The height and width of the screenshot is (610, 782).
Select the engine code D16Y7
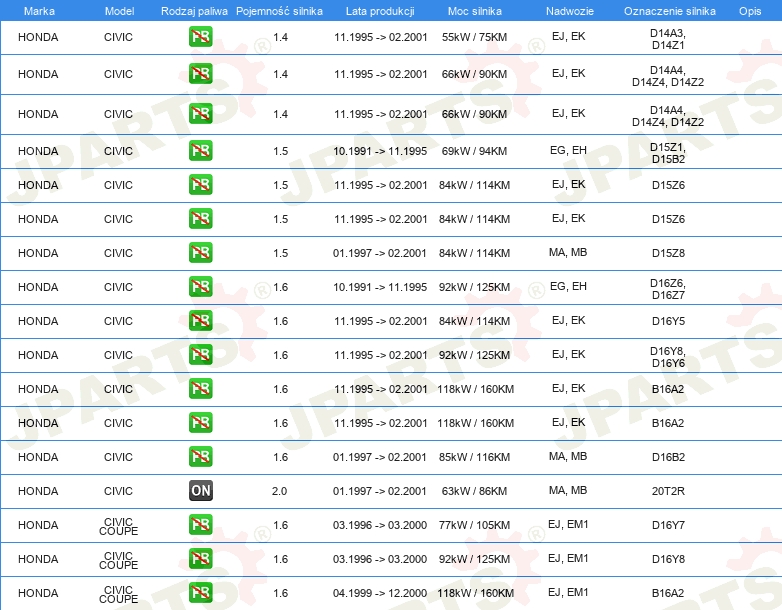[668, 525]
